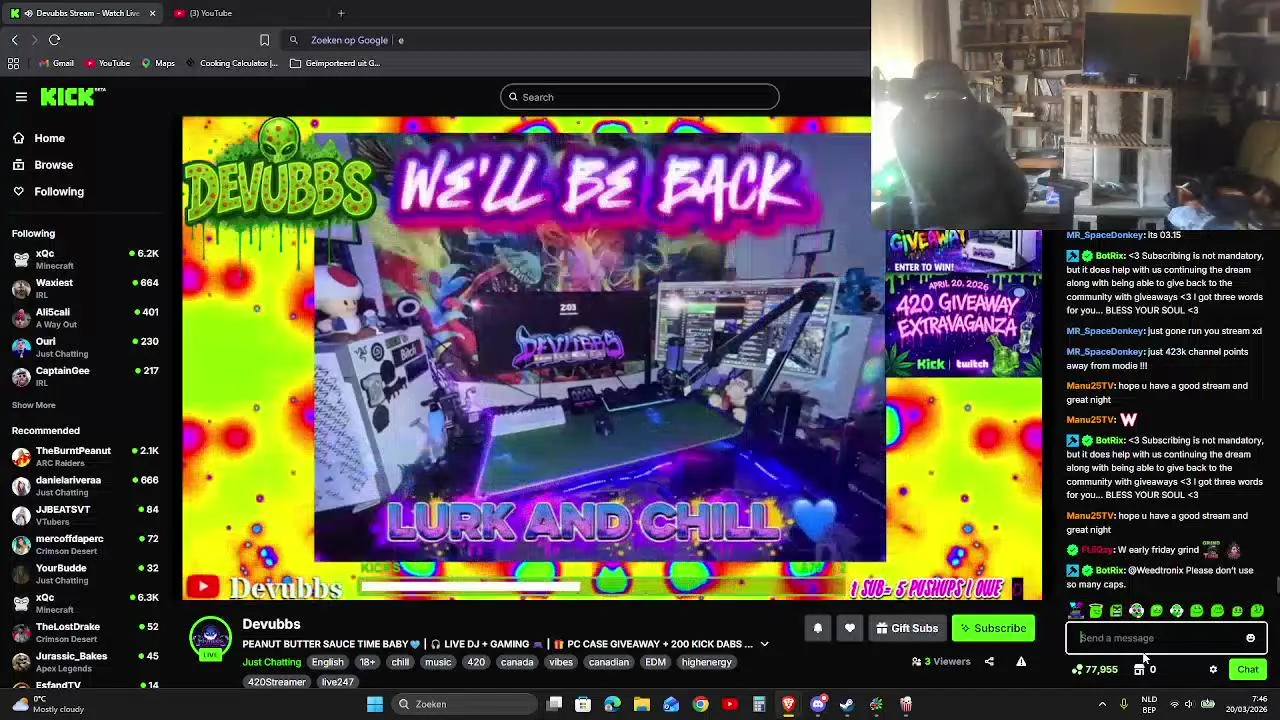Select the English tag
This screenshot has width=1280, height=720.
click(x=327, y=662)
